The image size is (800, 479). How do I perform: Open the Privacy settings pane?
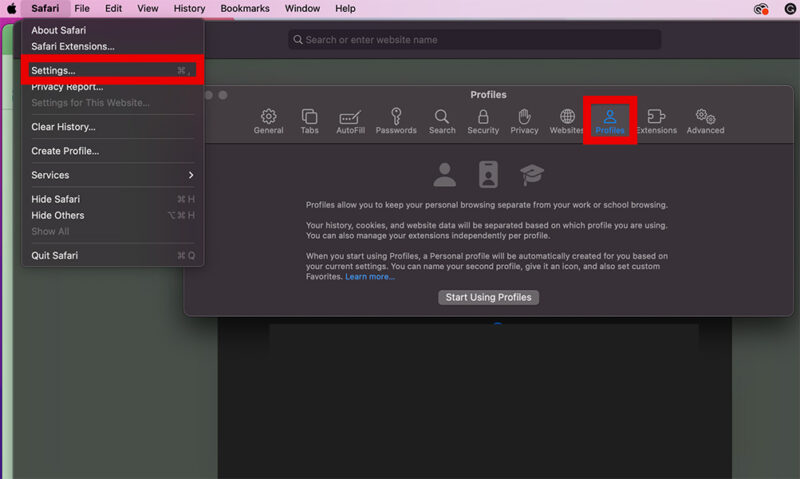[524, 121]
